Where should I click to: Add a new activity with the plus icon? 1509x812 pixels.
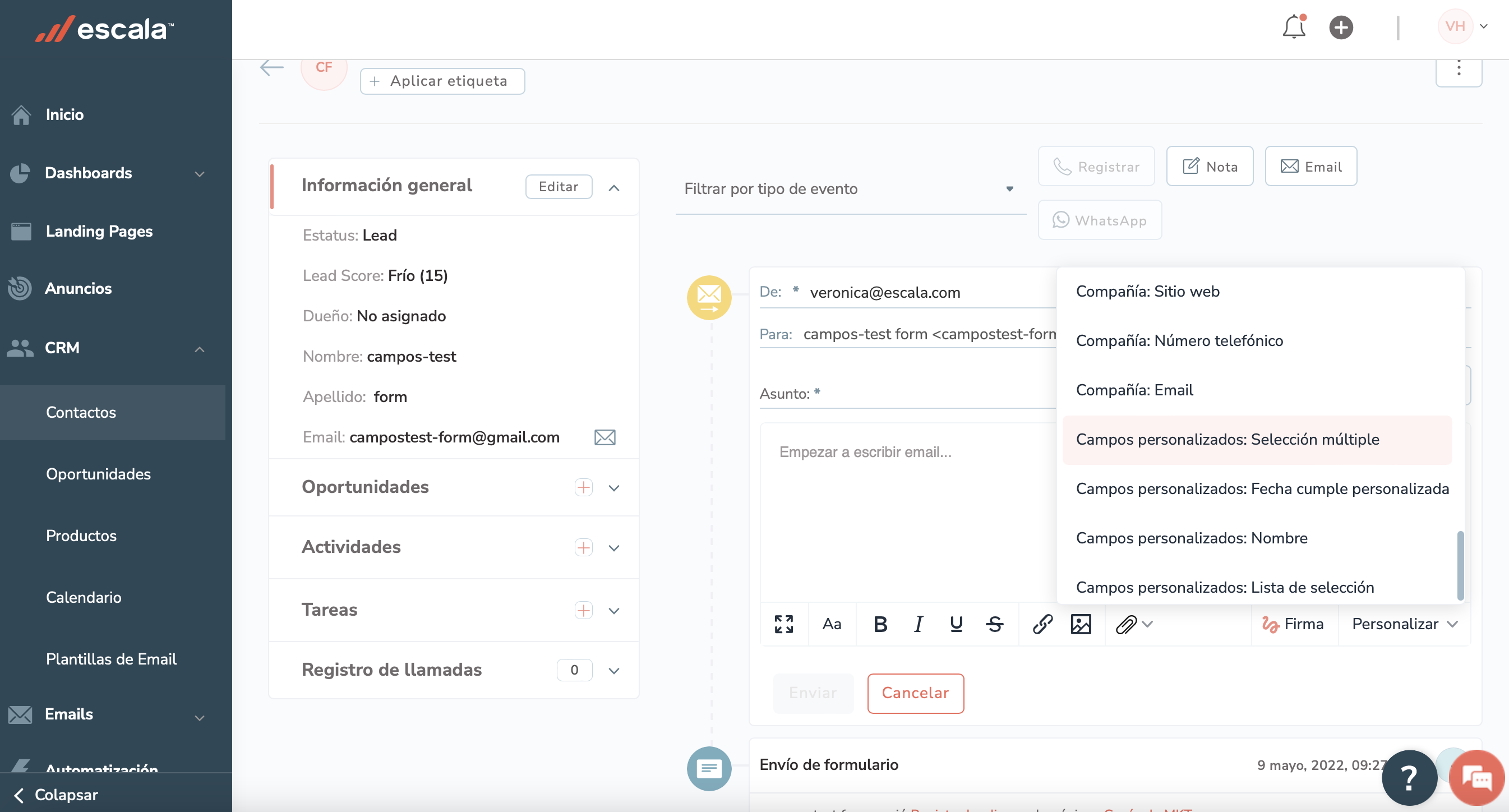tap(583, 547)
